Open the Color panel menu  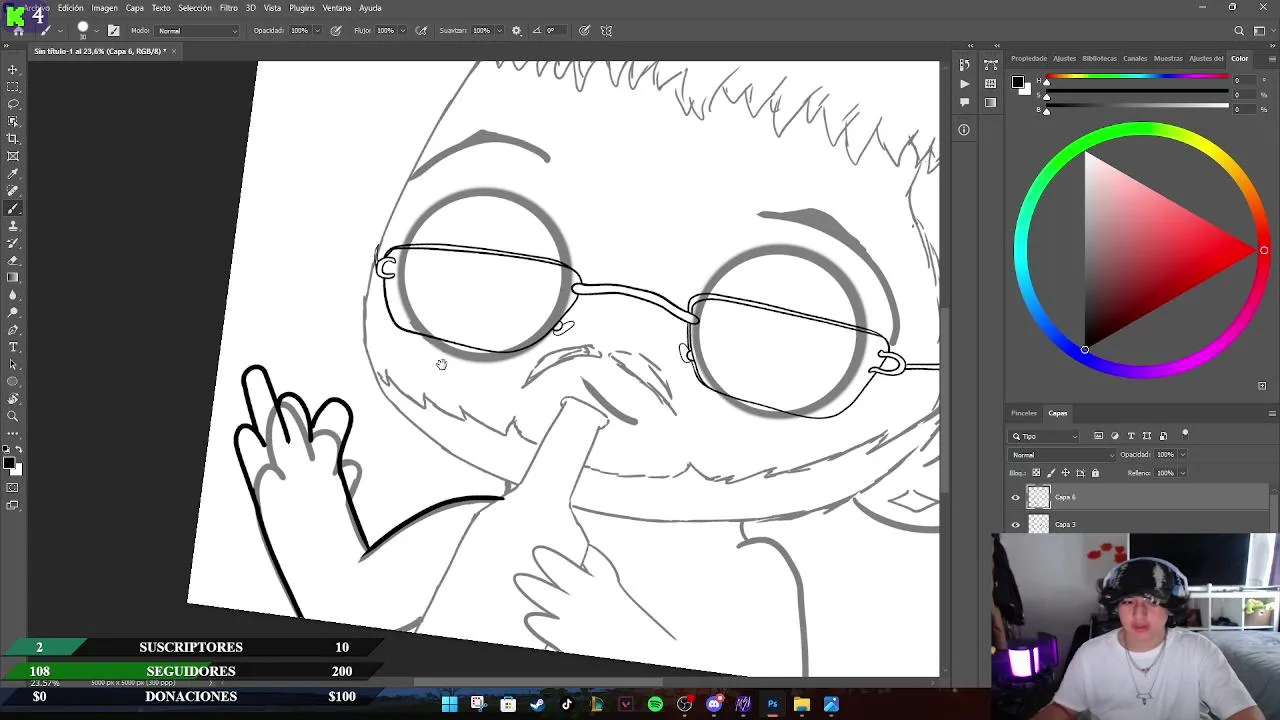1272,58
